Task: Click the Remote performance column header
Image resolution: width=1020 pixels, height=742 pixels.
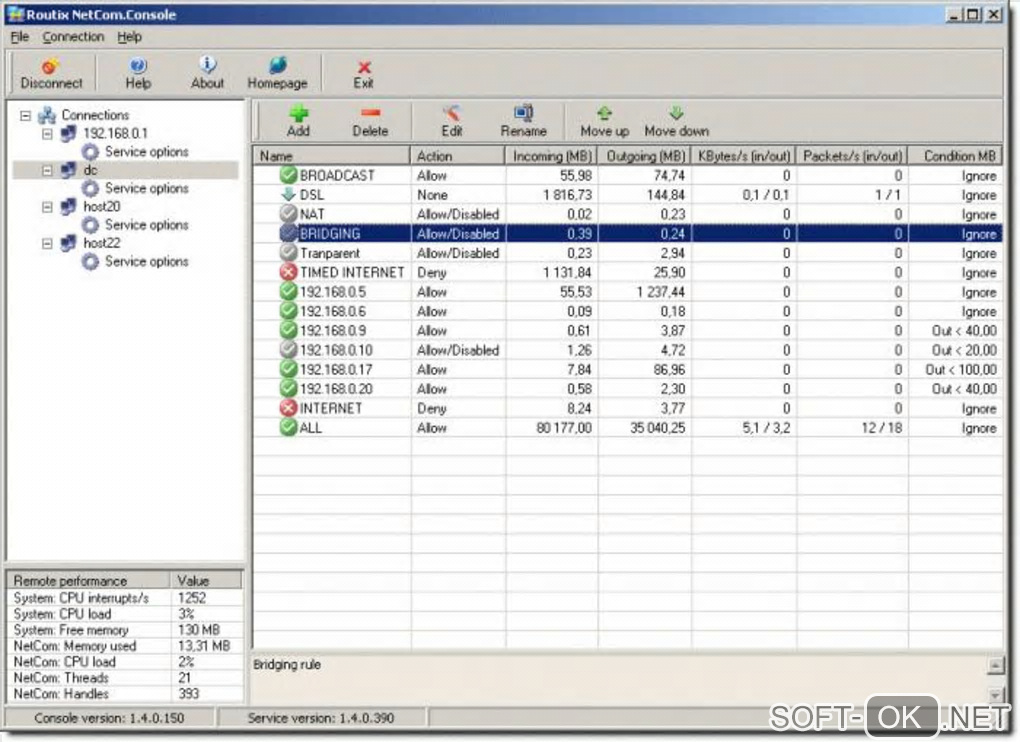Action: 89,580
